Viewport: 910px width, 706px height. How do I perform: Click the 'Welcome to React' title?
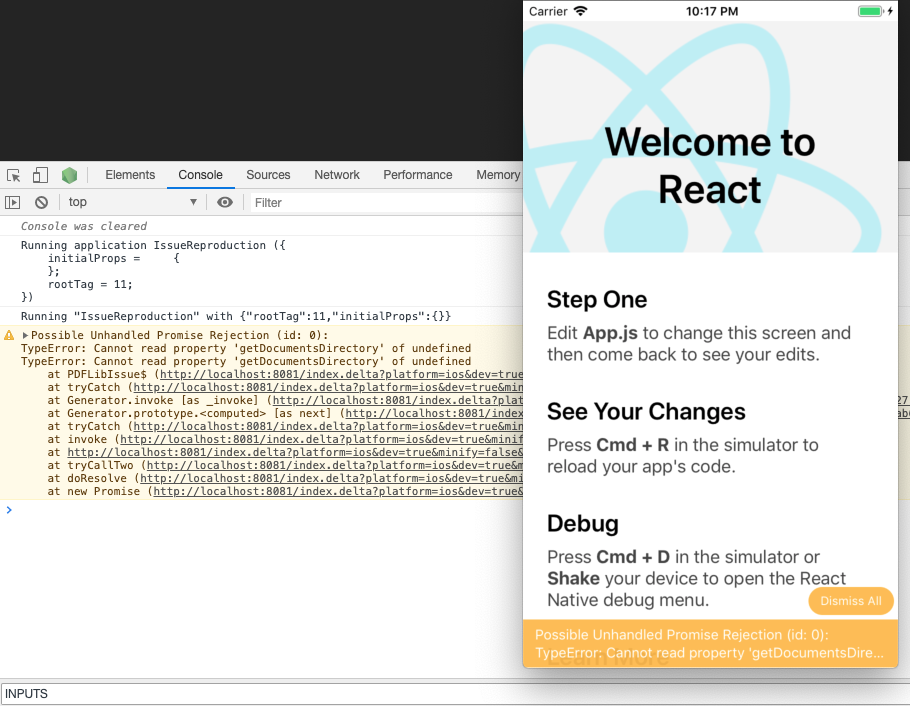click(x=710, y=165)
